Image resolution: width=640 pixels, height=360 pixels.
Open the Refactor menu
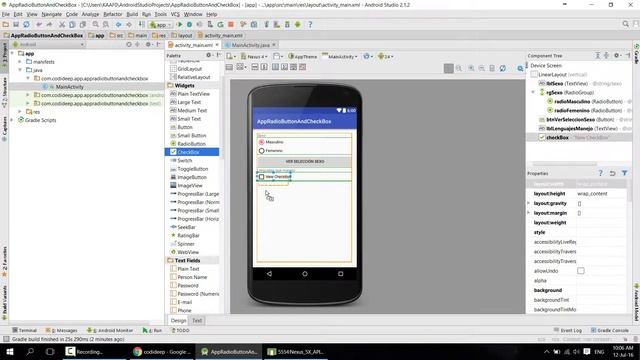click(113, 14)
